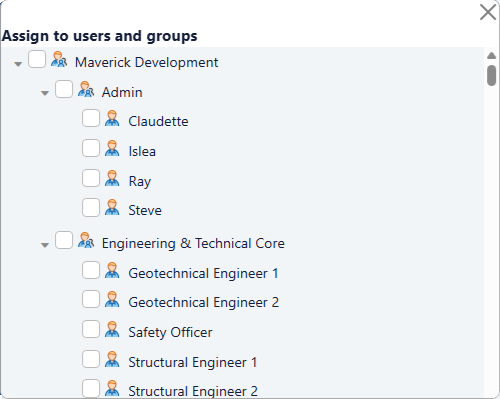Collapse the Maverick Development tree node
This screenshot has height=399, width=500.
[x=18, y=64]
